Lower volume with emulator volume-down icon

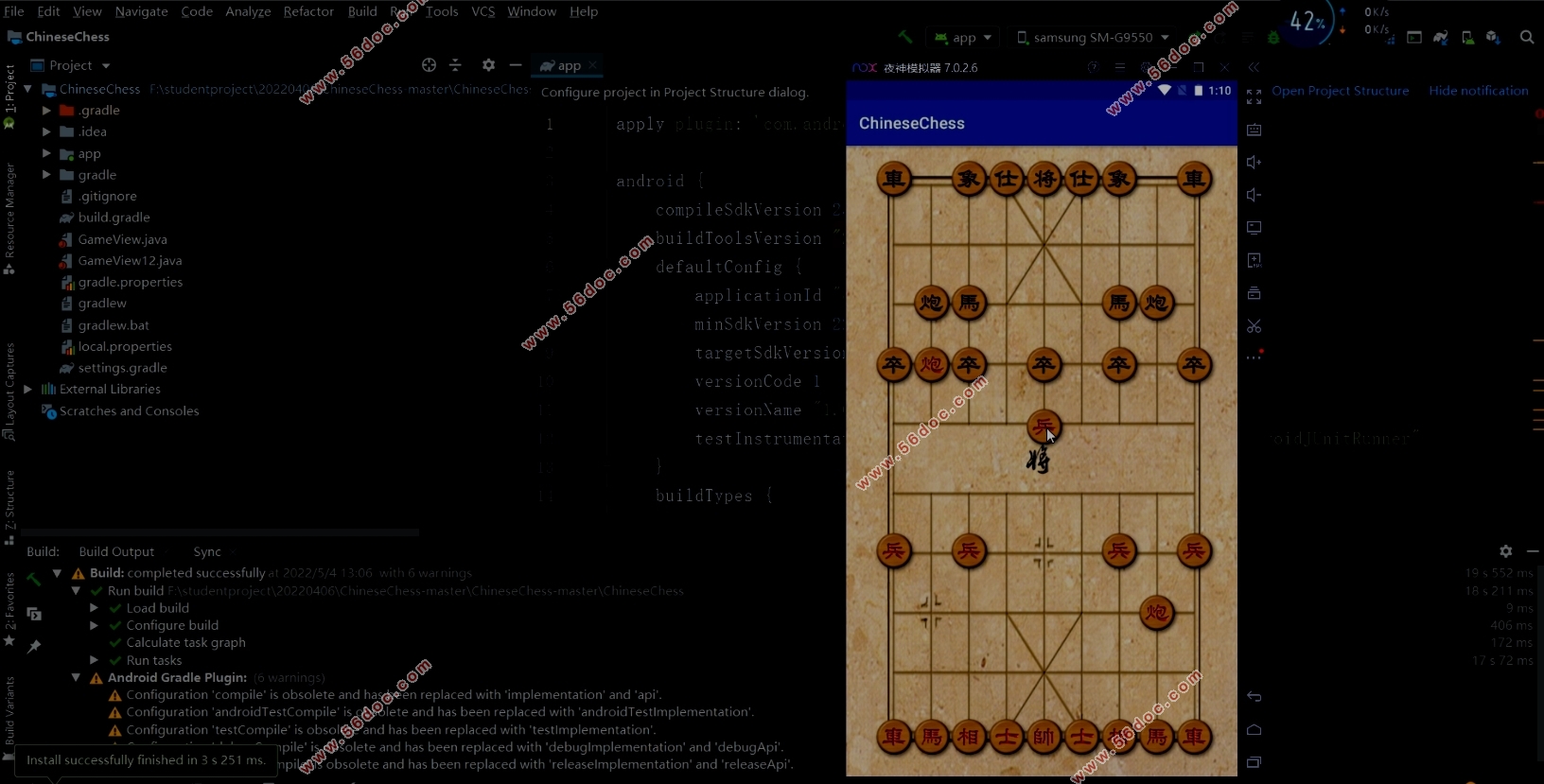(1254, 195)
